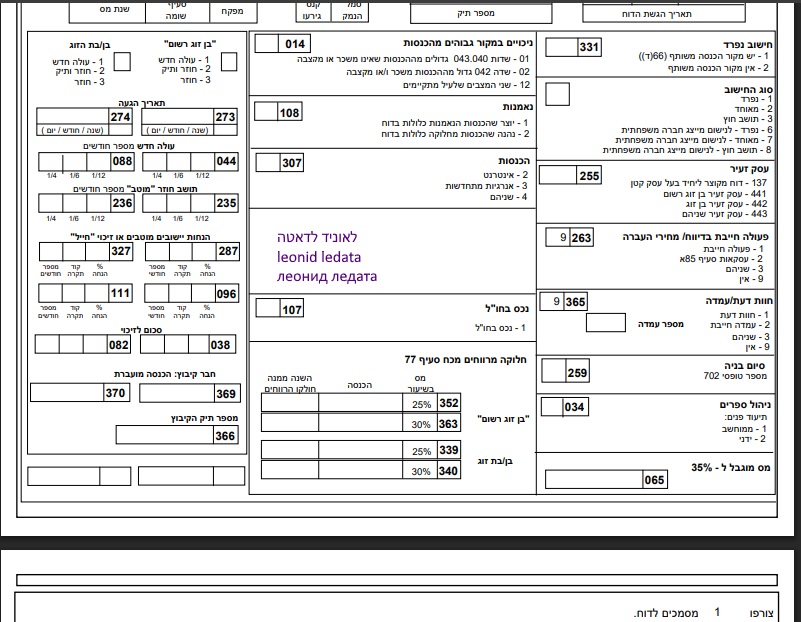
Task: Click the input cell beside code 034
Action: point(552,406)
